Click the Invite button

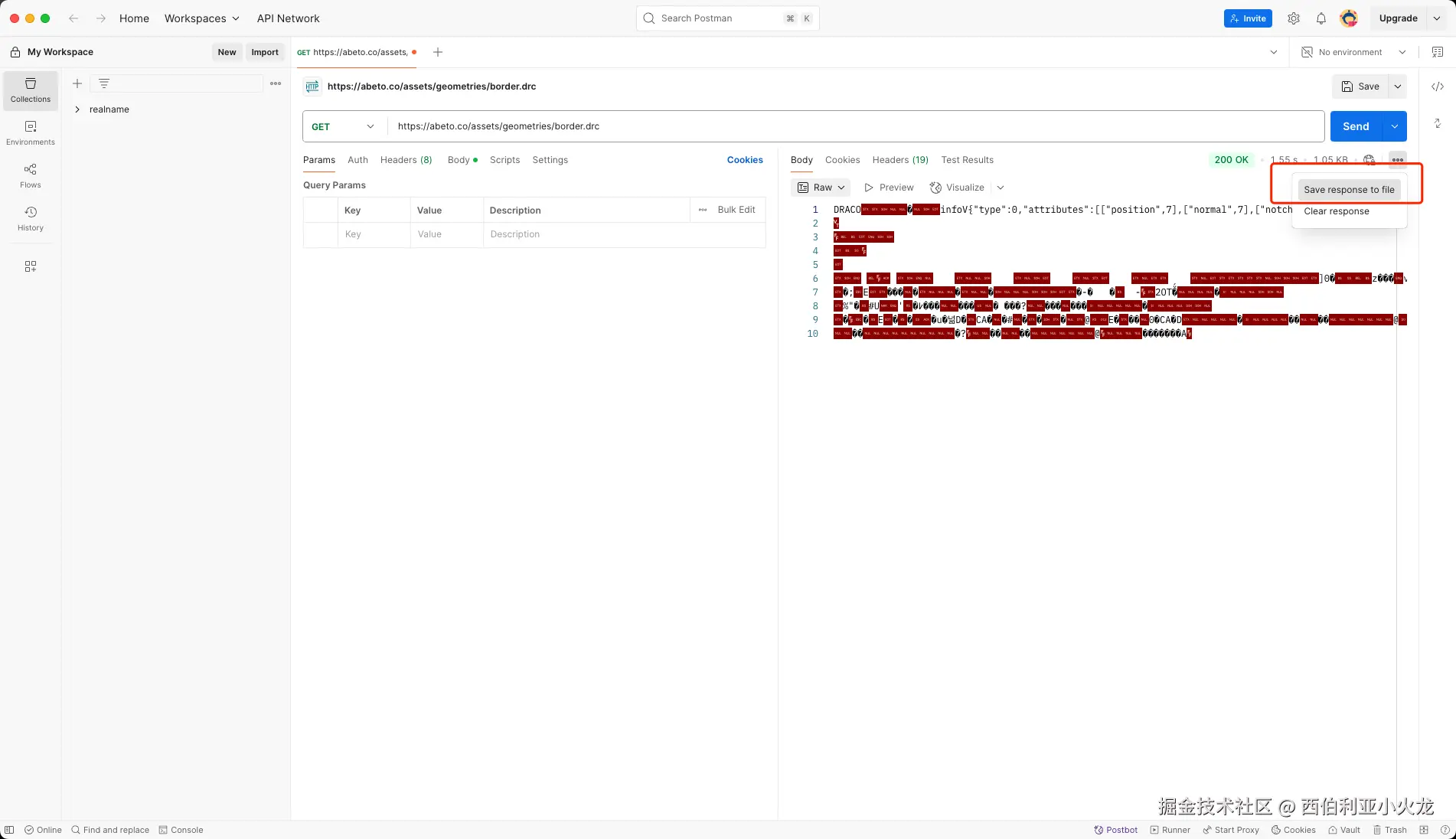tap(1248, 18)
